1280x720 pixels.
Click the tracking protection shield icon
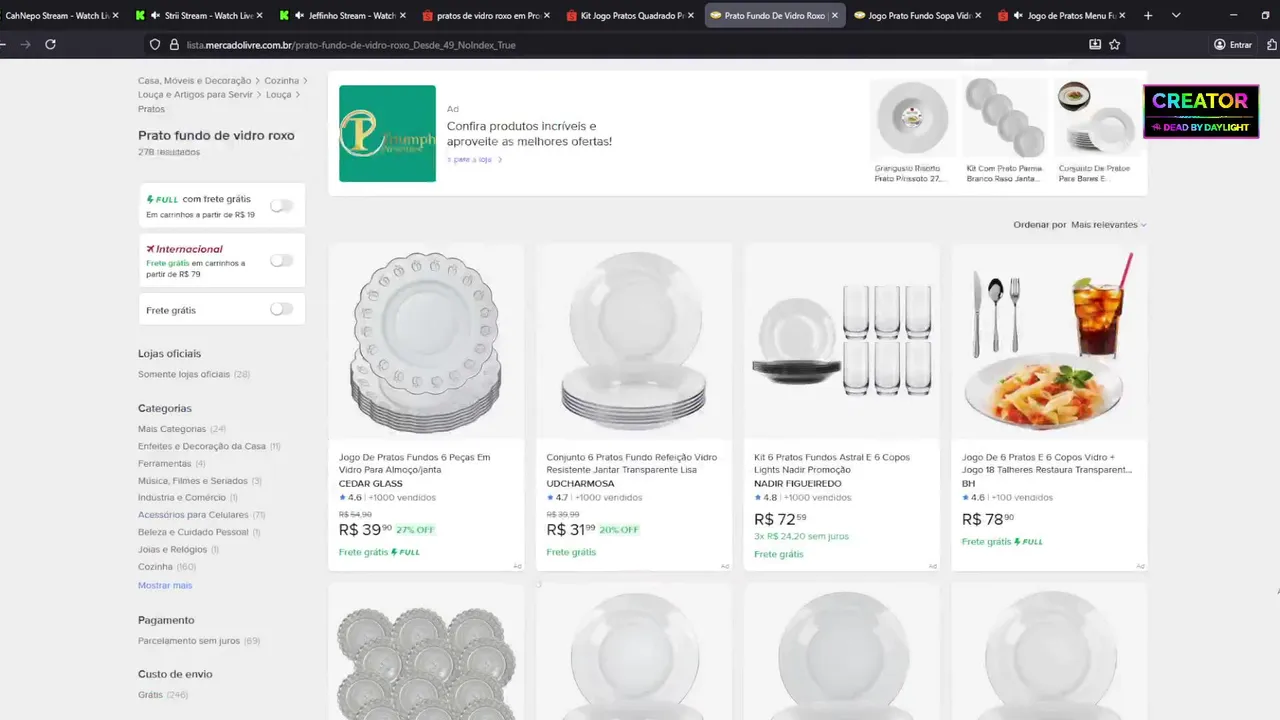click(154, 44)
